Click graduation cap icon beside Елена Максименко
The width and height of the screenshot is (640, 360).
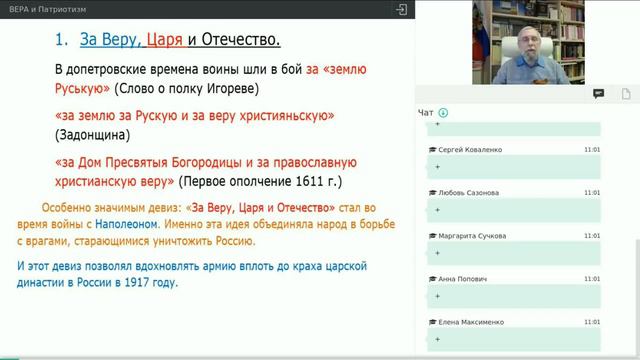[x=433, y=322]
